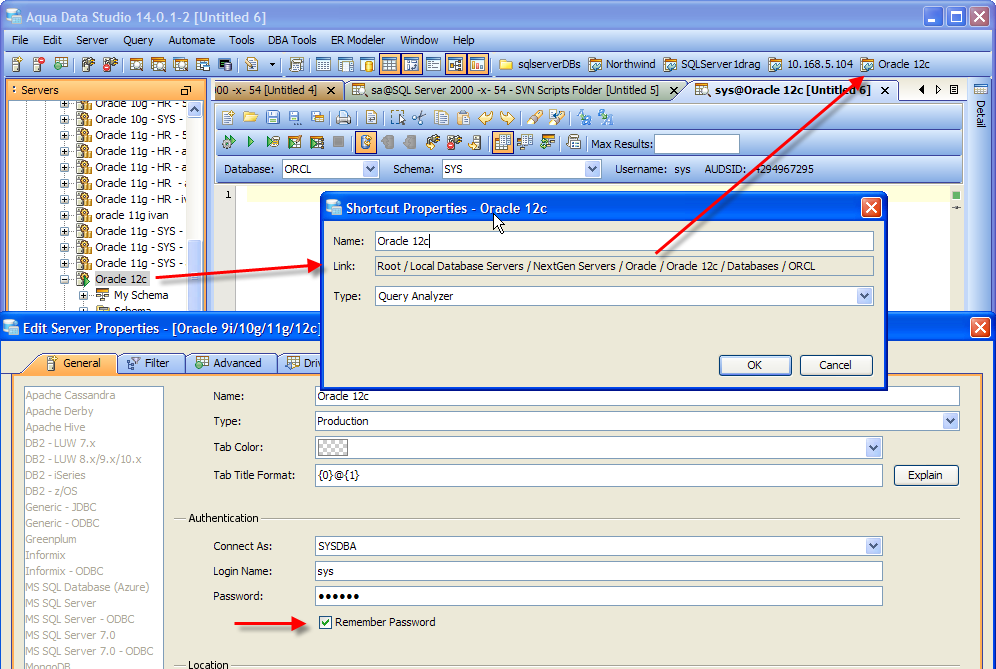Click OK in Shortcut Properties dialog

(755, 365)
